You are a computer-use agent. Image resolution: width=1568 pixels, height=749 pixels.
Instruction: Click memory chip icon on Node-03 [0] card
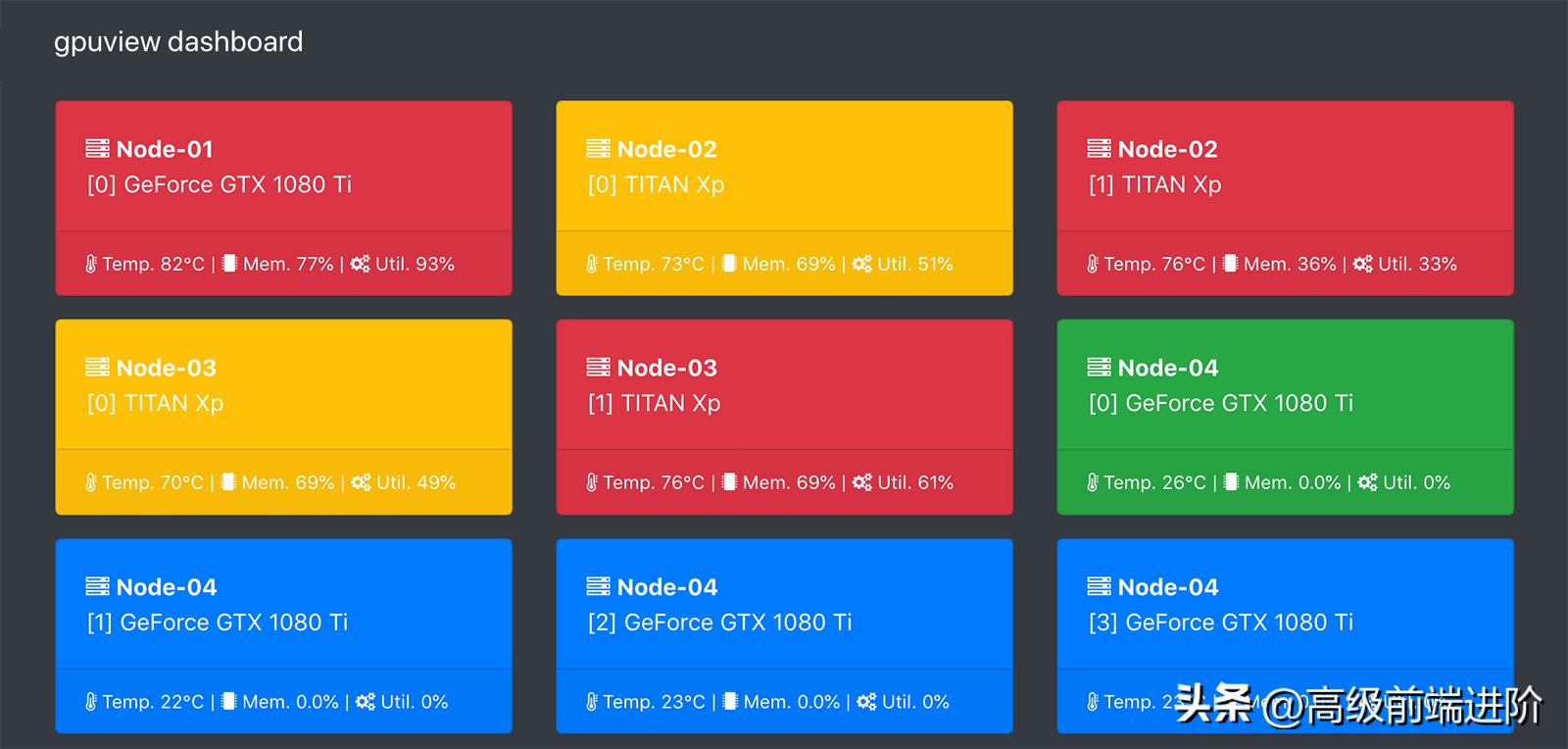pyautogui.click(x=228, y=482)
